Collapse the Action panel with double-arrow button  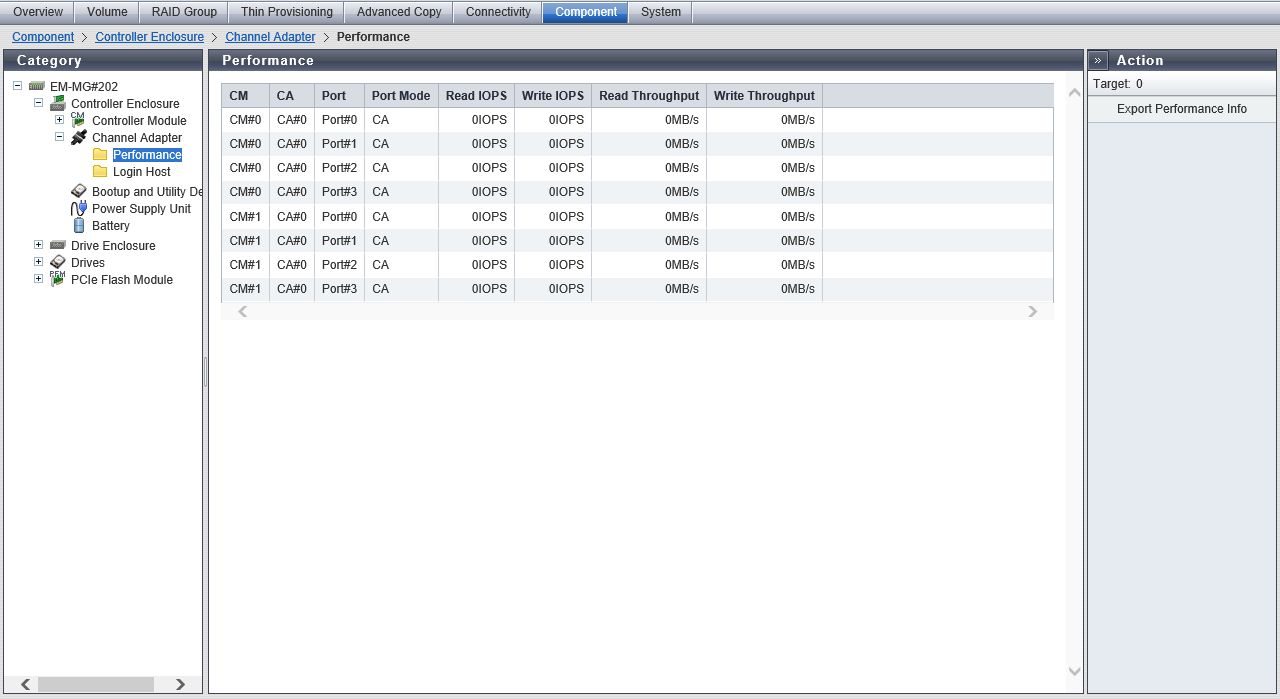click(1098, 60)
